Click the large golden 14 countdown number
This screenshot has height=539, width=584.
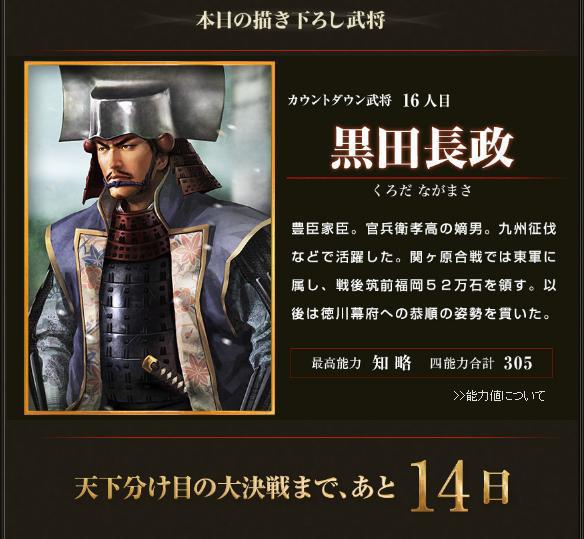440,486
